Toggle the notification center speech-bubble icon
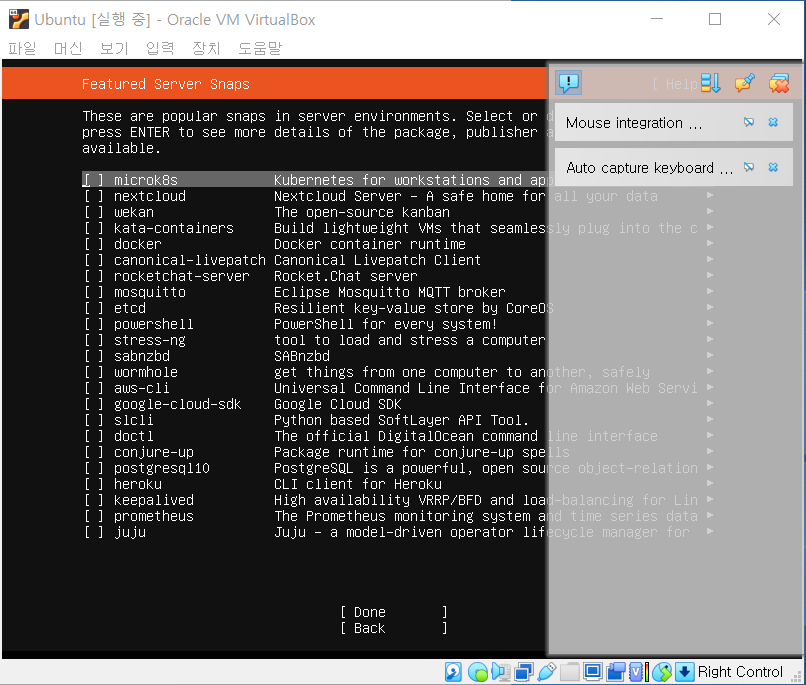This screenshot has height=685, width=806. (569, 83)
